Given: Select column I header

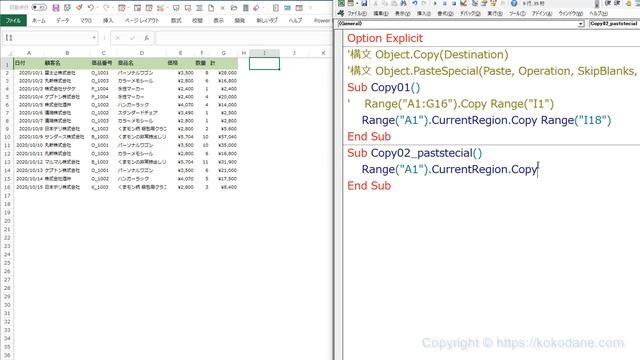Looking at the screenshot, I should pos(264,53).
